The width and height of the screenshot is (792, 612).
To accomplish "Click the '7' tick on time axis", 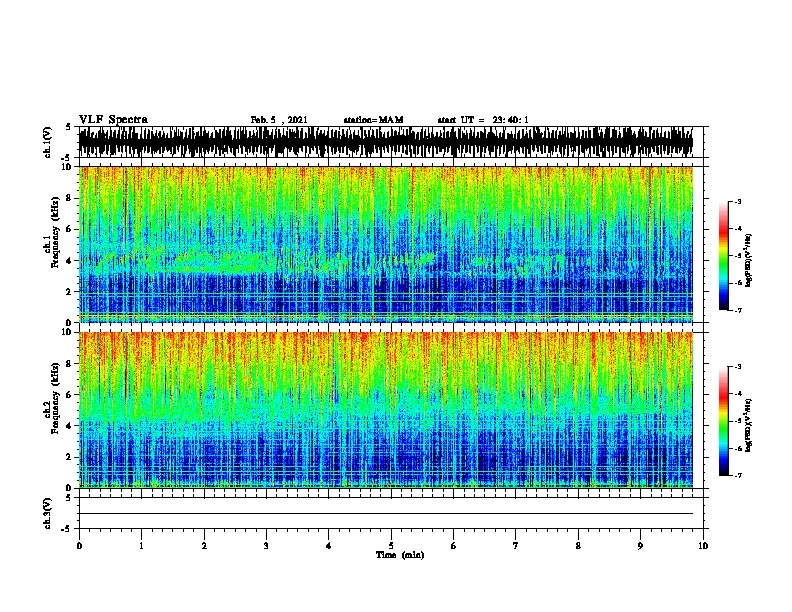I will coord(516,546).
